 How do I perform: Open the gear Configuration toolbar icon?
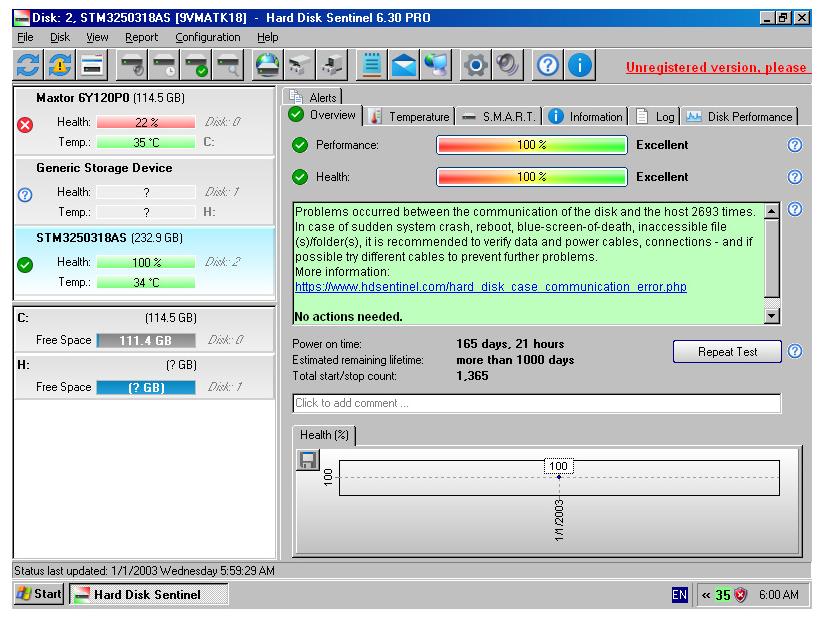(x=475, y=66)
